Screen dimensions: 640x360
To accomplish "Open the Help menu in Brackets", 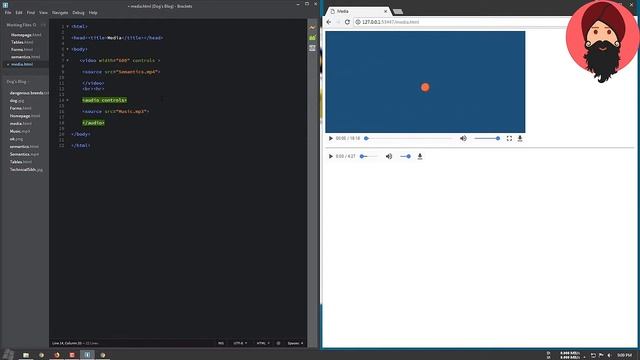I will [x=93, y=13].
